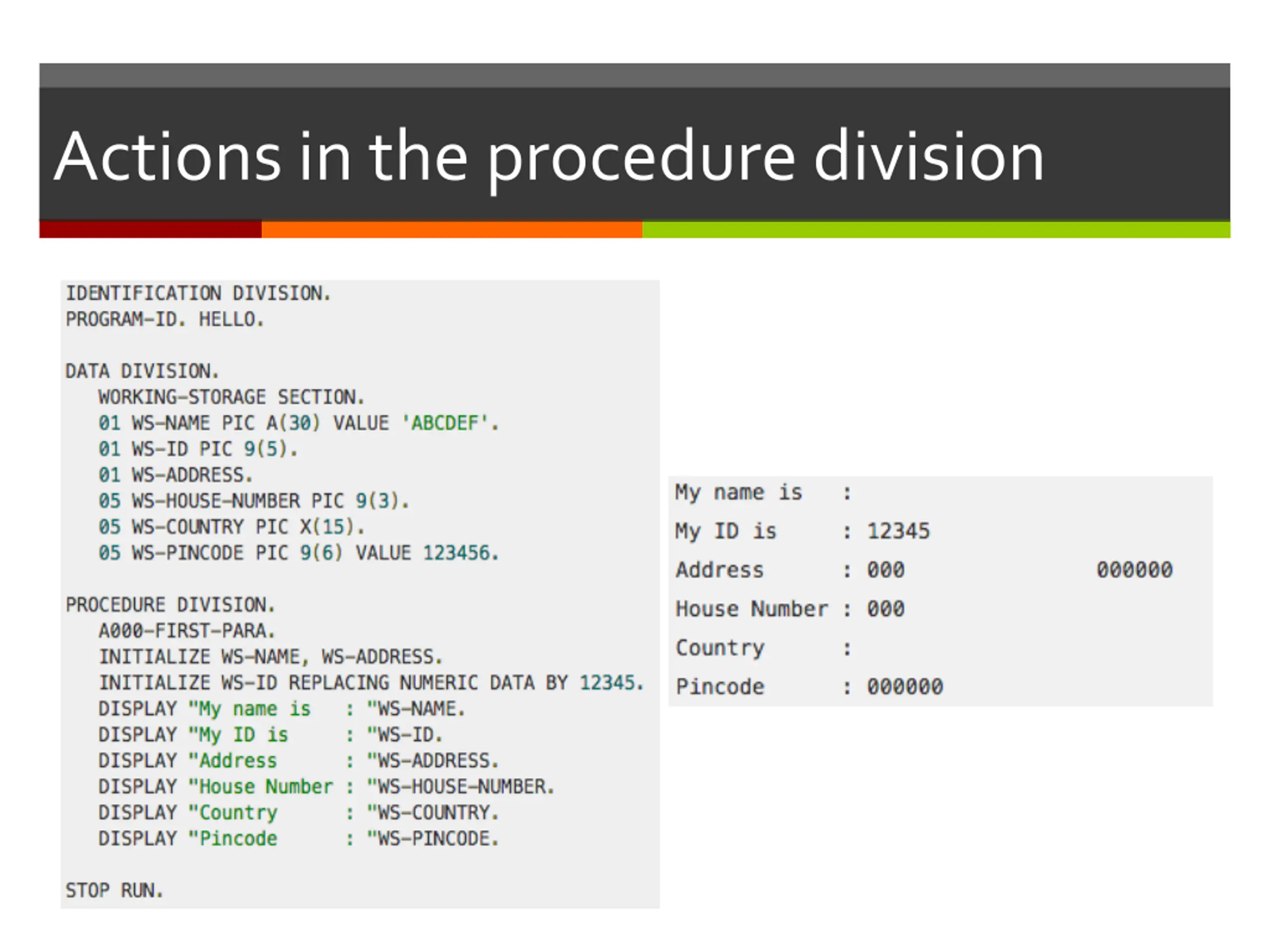Click the output label 'Address' in results

coord(719,570)
